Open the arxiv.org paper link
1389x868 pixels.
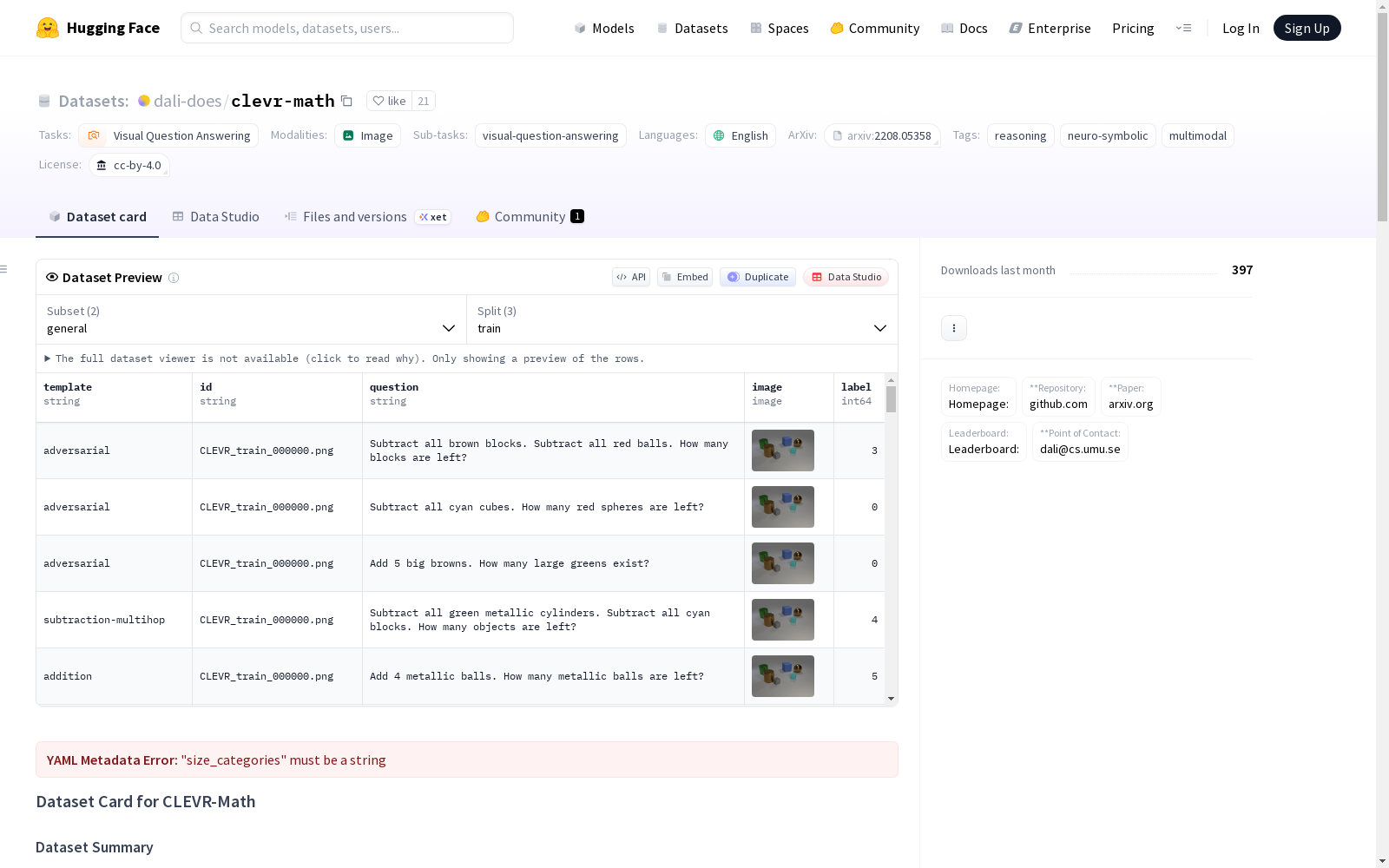coord(1130,397)
